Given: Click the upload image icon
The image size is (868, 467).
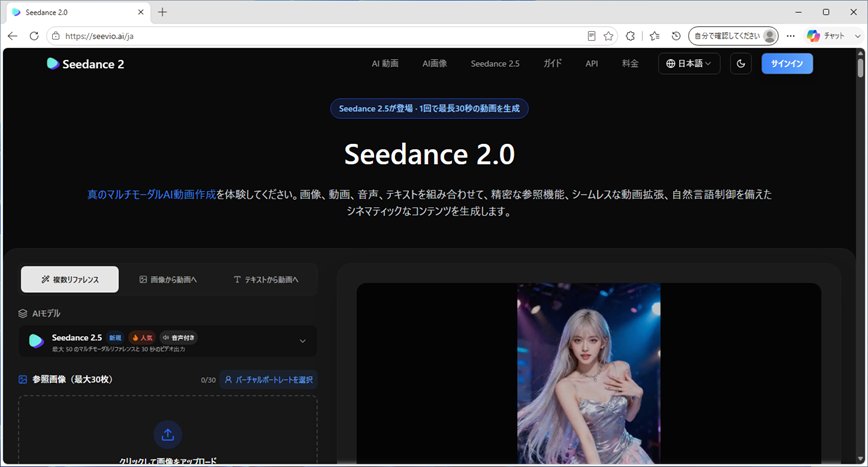Looking at the screenshot, I should coord(168,435).
